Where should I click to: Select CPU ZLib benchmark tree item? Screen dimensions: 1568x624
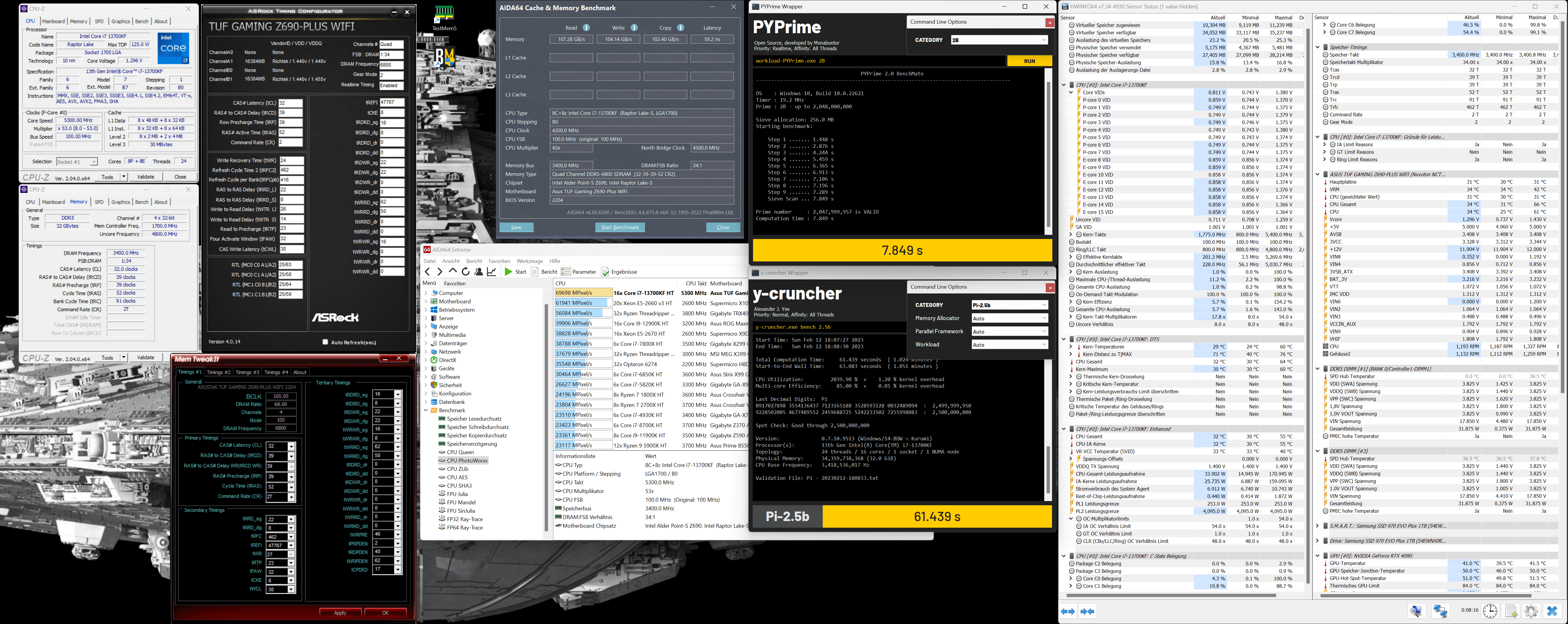coord(457,469)
